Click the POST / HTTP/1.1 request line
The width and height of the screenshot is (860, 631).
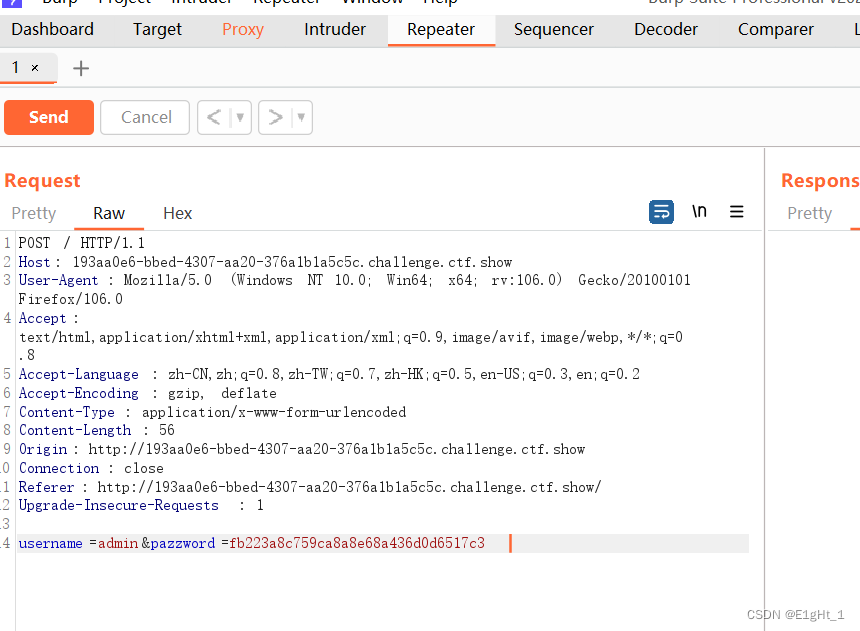point(82,243)
